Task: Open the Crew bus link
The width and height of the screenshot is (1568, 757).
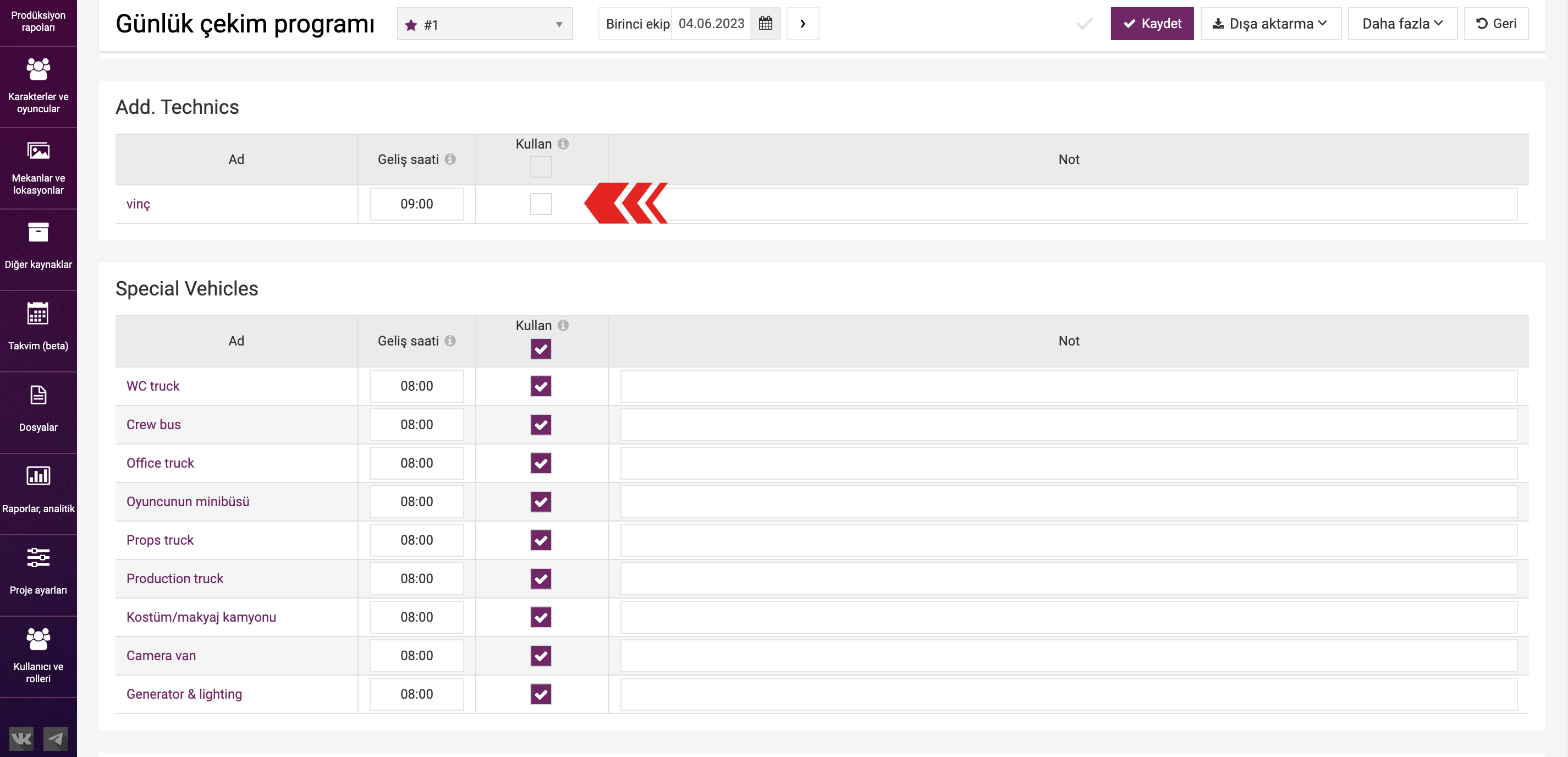Action: pos(153,425)
